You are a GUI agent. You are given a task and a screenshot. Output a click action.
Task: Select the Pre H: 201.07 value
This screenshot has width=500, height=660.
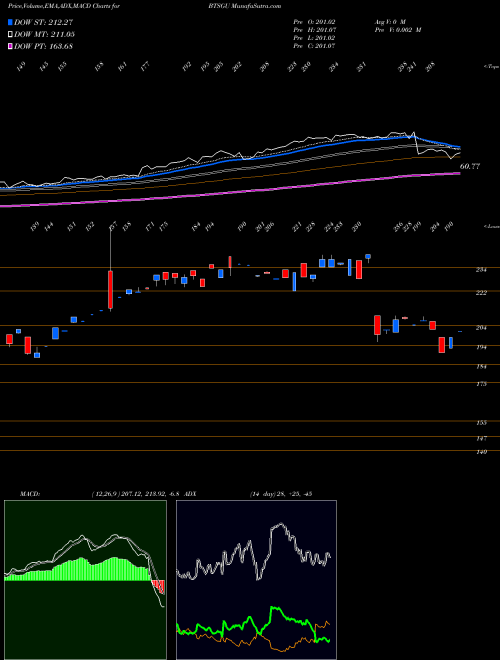(314, 30)
